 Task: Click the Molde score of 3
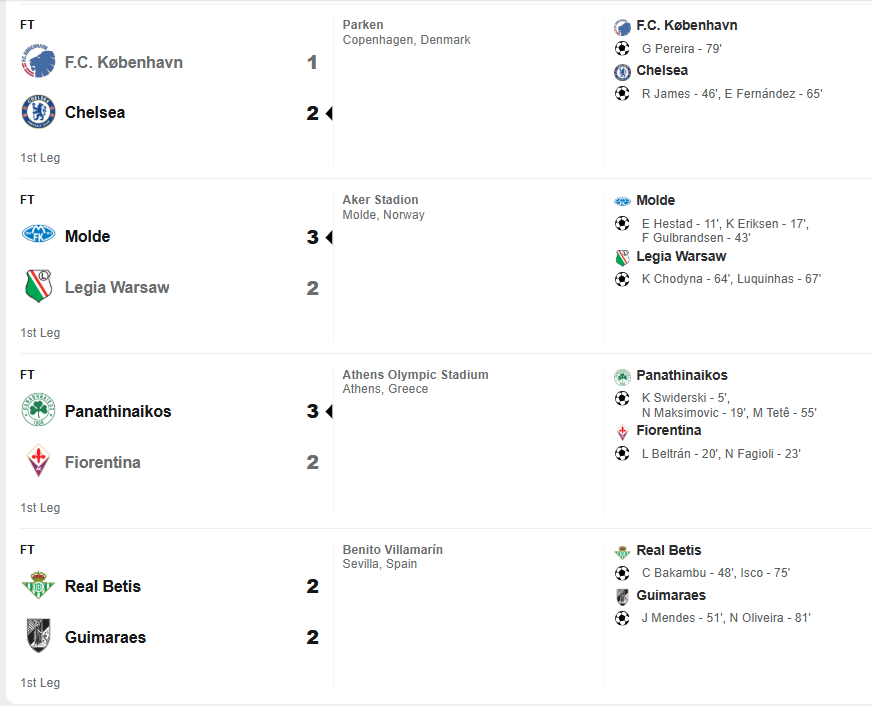coord(313,237)
